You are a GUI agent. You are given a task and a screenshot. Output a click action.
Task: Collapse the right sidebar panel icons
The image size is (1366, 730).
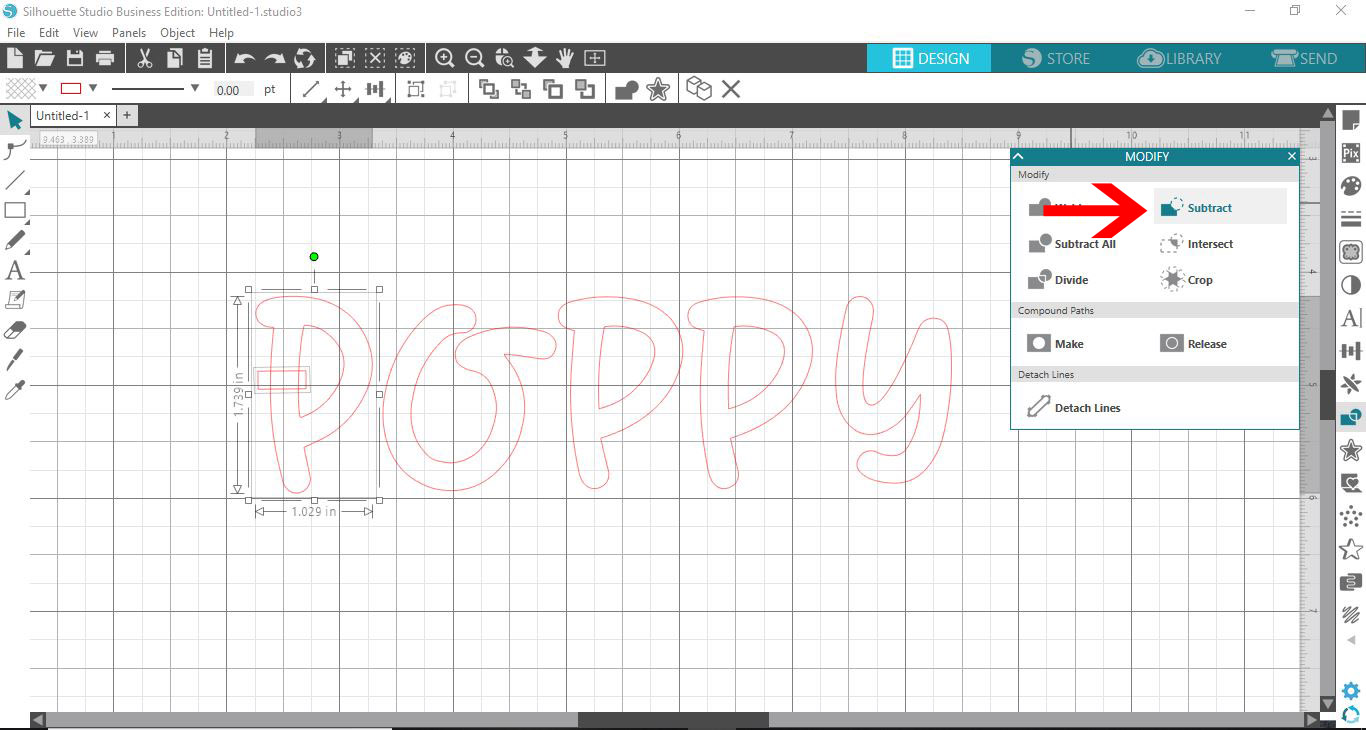[x=1351, y=640]
